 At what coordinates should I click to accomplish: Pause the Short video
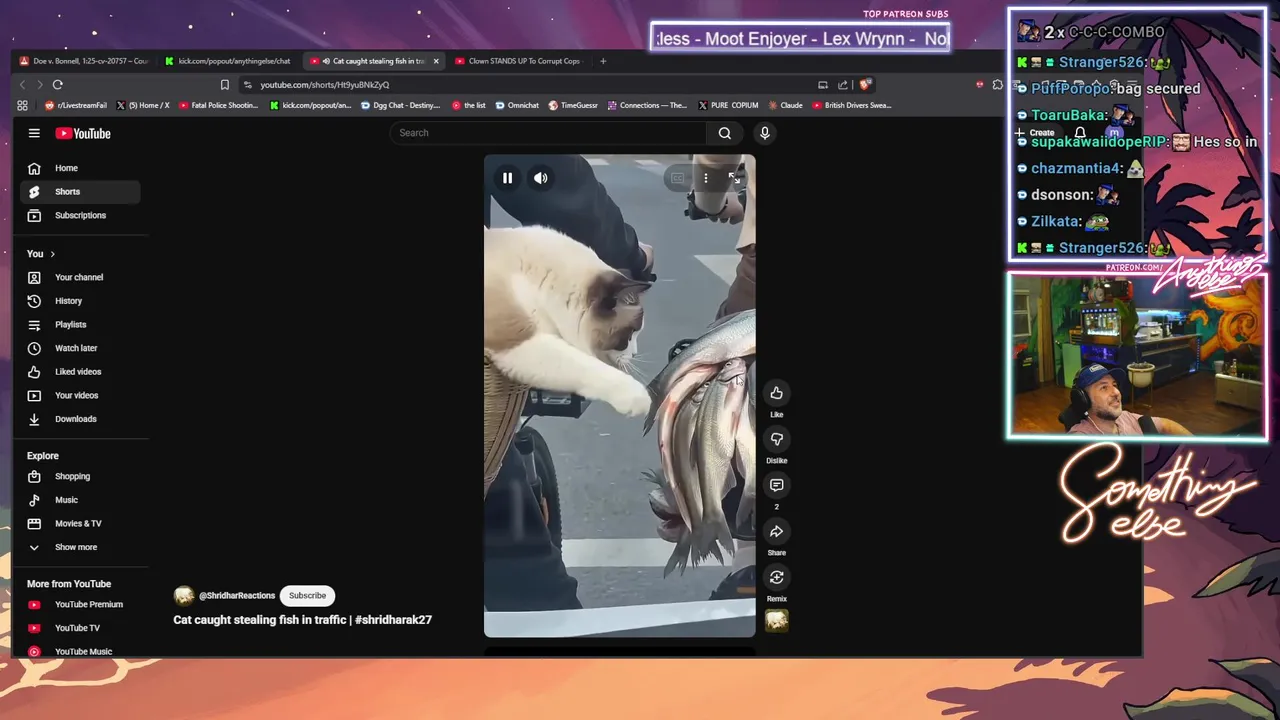(507, 178)
